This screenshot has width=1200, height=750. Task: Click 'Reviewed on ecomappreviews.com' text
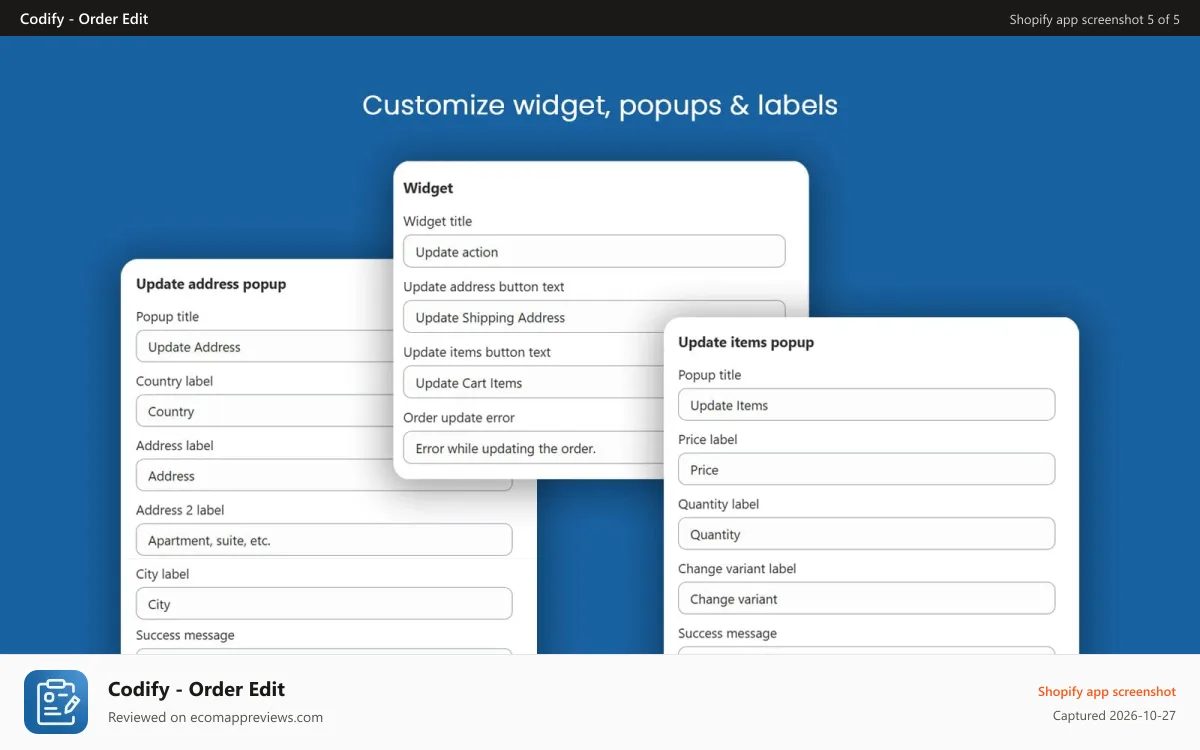point(215,717)
